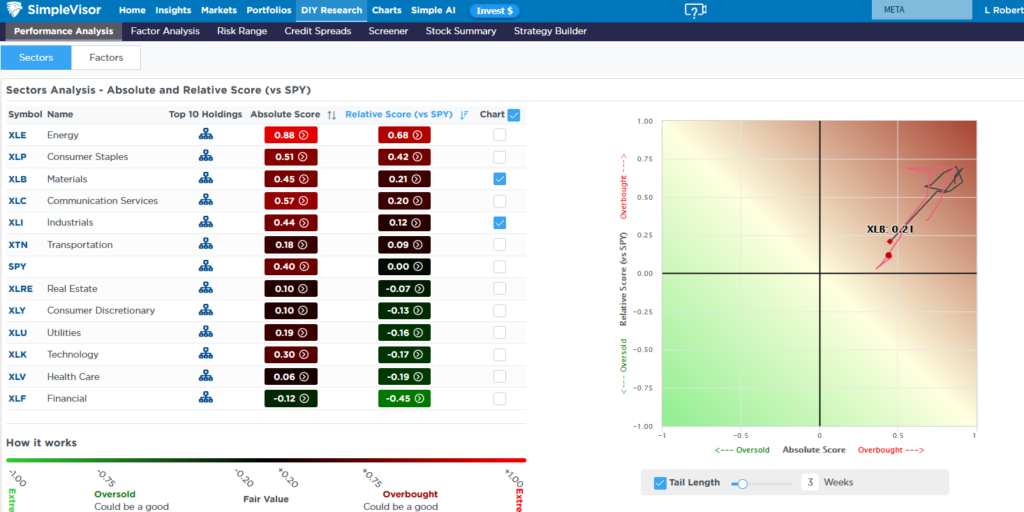1024x512 pixels.
Task: Open Top 10 Holdings icon for Materials
Action: [206, 179]
